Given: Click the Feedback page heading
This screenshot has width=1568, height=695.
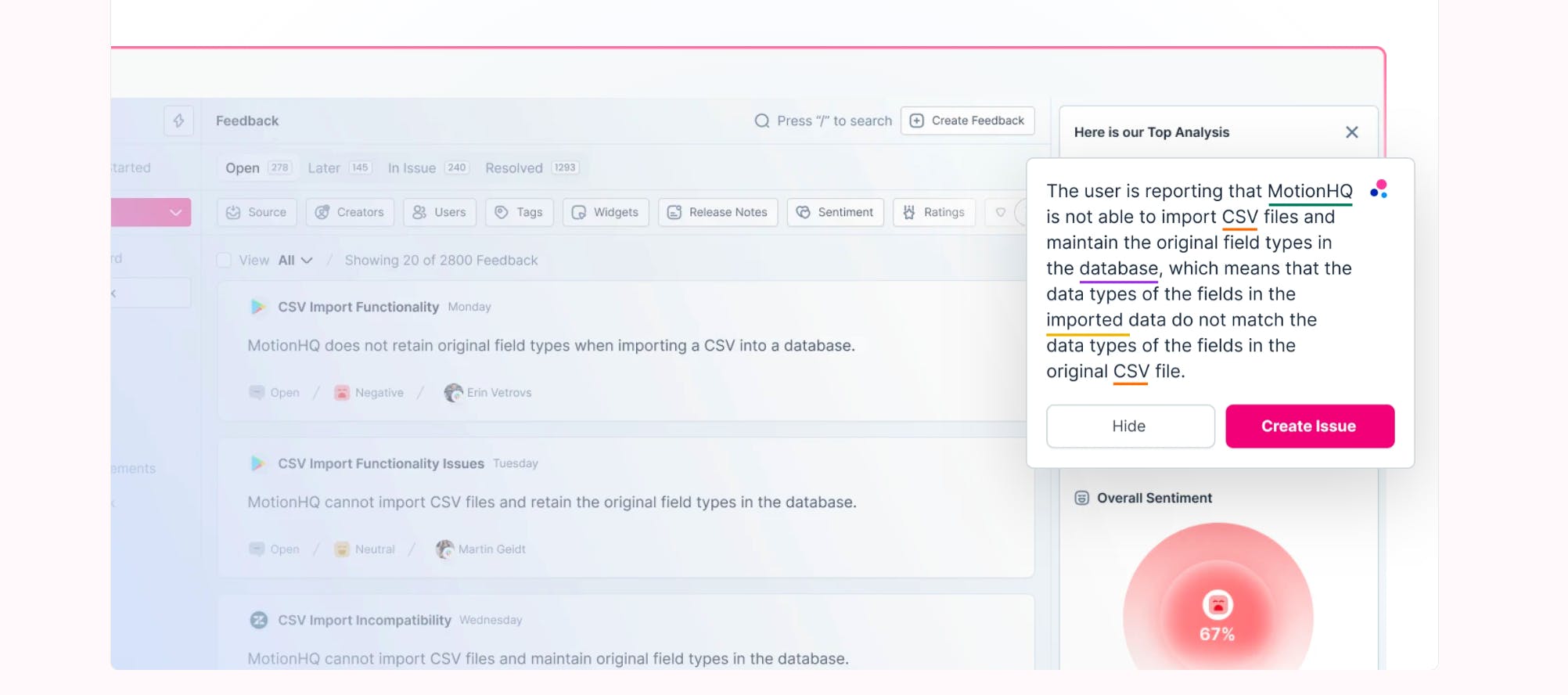Looking at the screenshot, I should click(247, 121).
